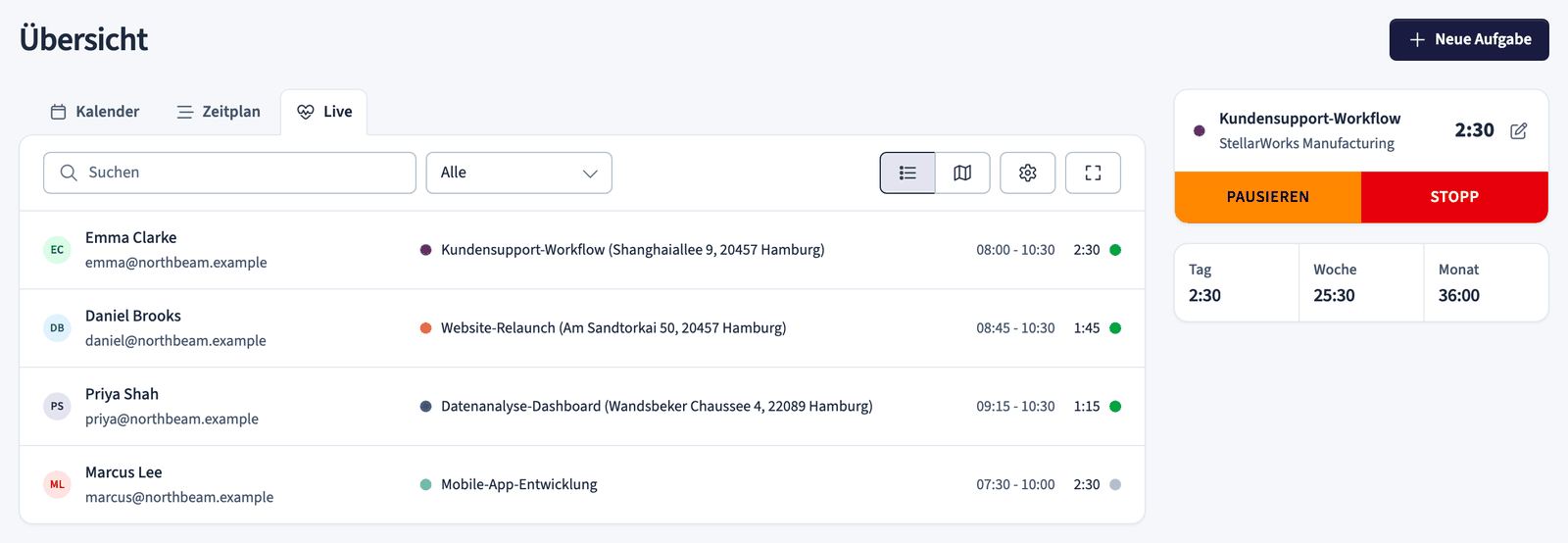This screenshot has width=1568, height=543.
Task: Click Kundensupport-Workflow title in timer card
Action: coord(1309,119)
